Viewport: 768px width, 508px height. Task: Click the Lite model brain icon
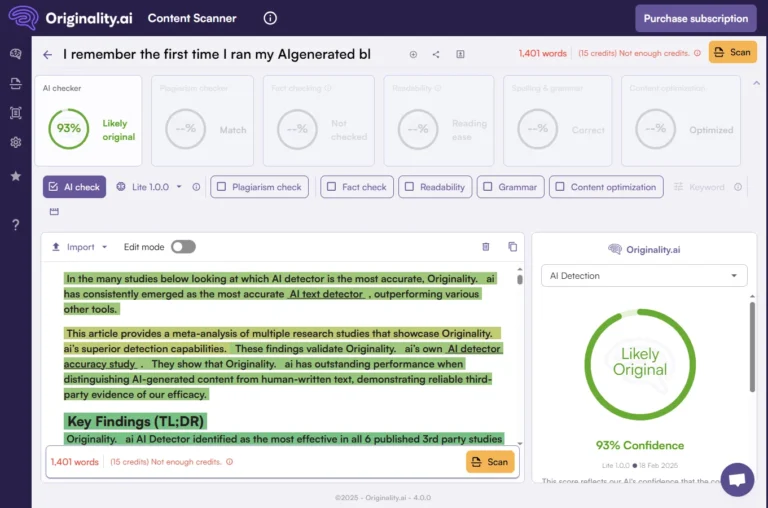pyautogui.click(x=120, y=187)
